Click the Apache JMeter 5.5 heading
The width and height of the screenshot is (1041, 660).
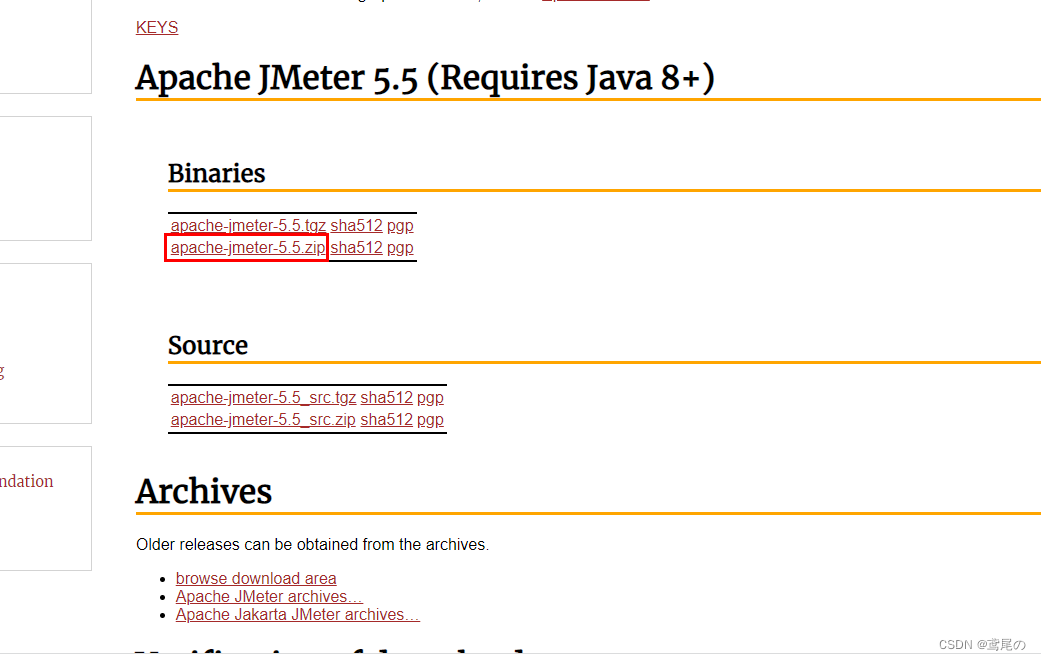425,77
